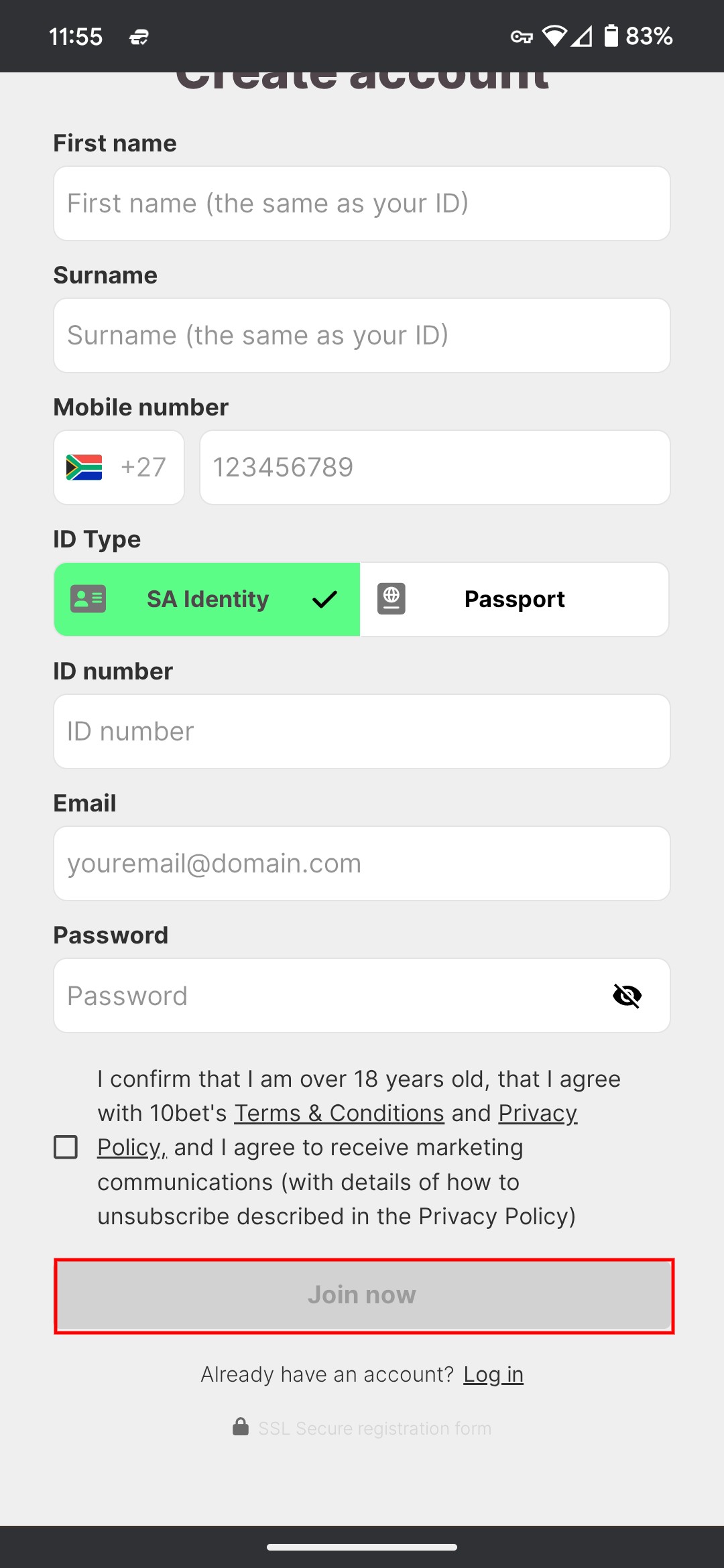Check the age and terms confirmation box
Image resolution: width=724 pixels, height=1568 pixels.
[x=66, y=1147]
